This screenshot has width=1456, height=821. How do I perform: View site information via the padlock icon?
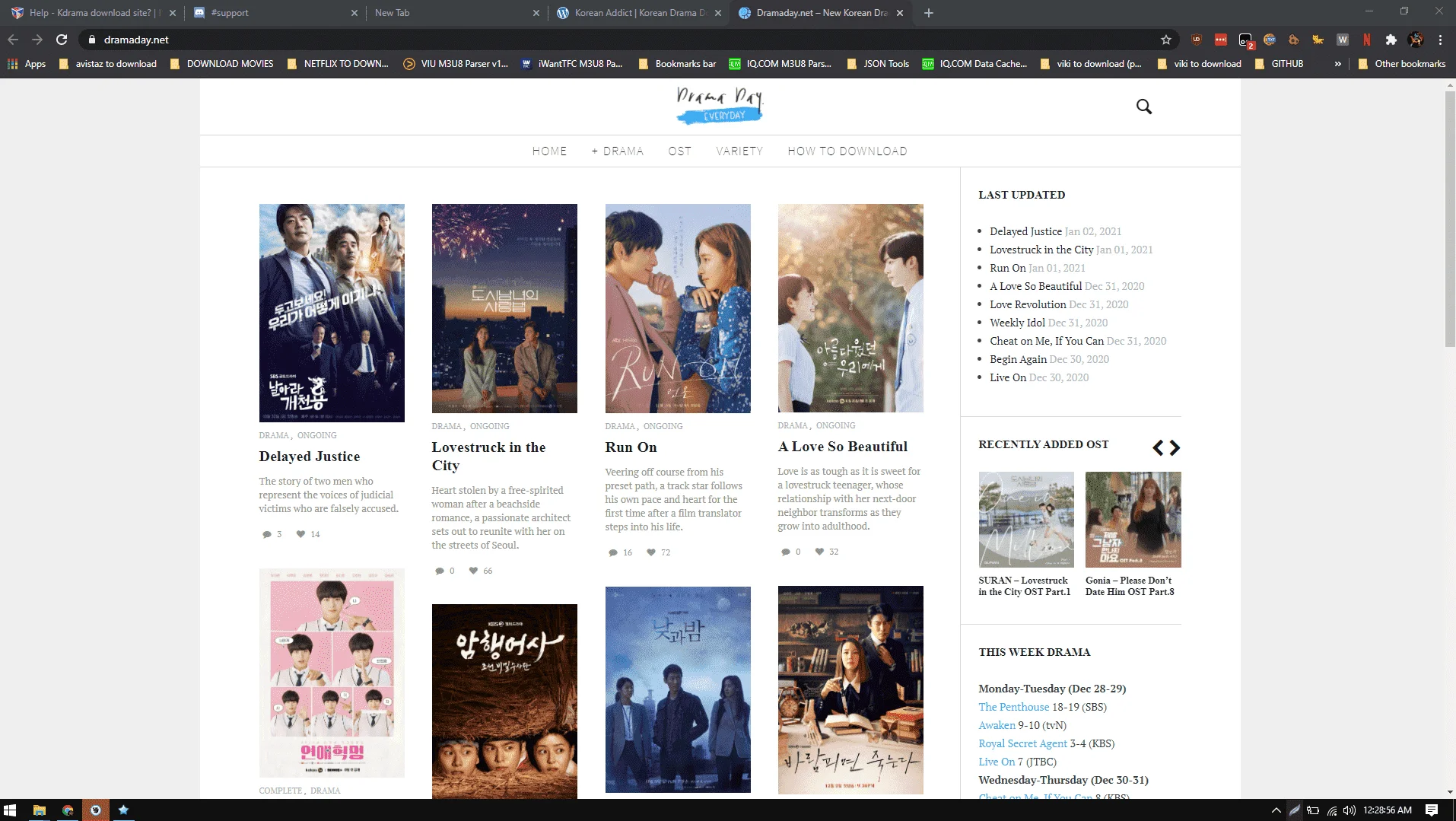[x=91, y=40]
